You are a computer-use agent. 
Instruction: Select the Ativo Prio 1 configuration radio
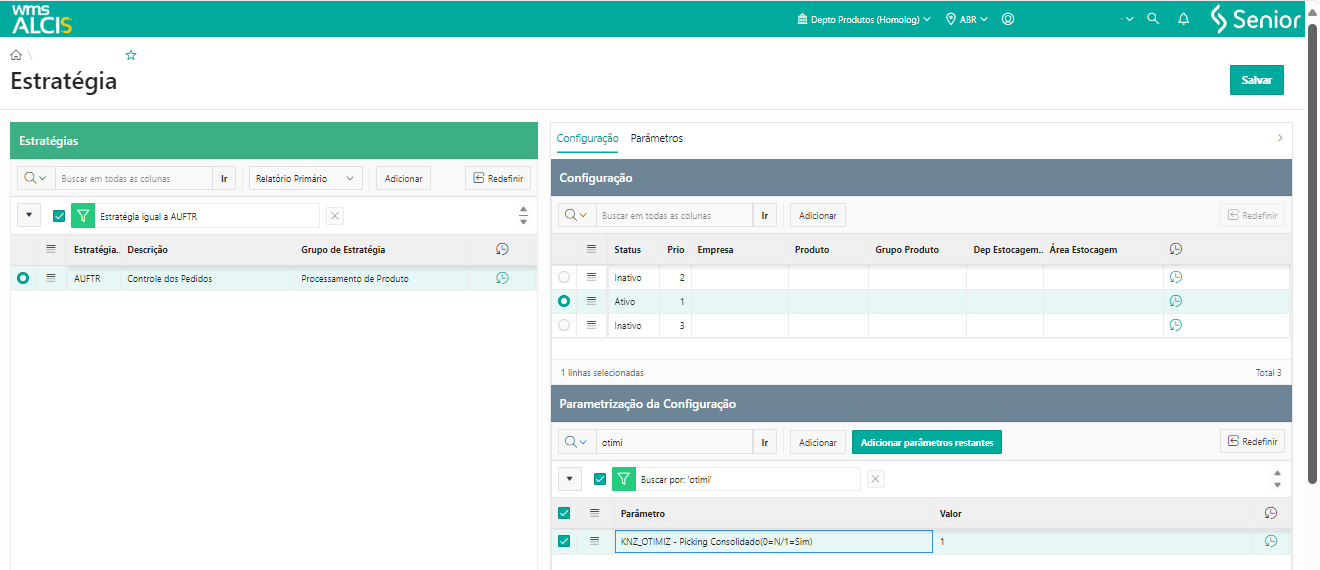pyautogui.click(x=564, y=301)
